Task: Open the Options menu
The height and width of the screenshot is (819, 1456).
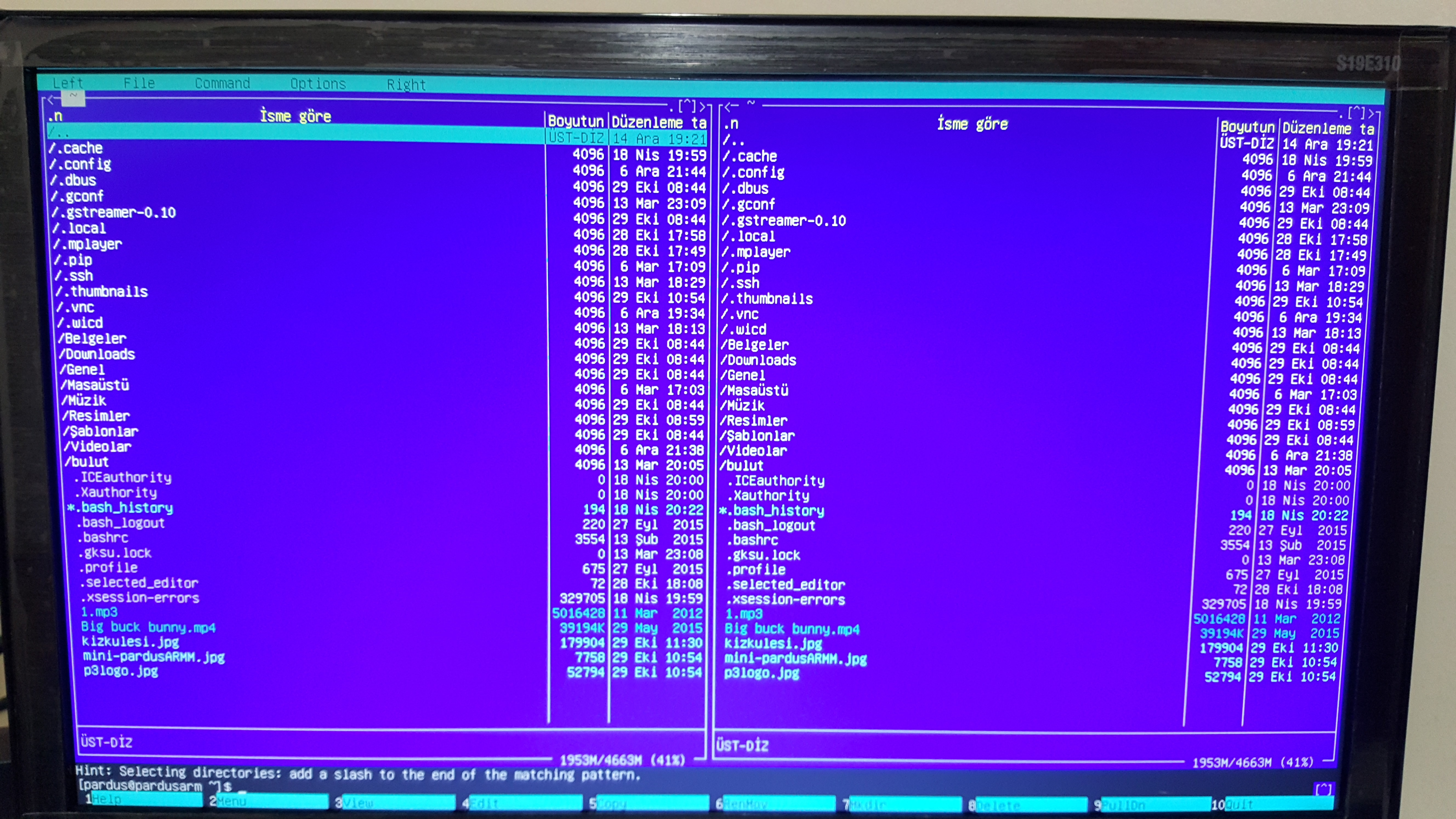Action: 318,84
